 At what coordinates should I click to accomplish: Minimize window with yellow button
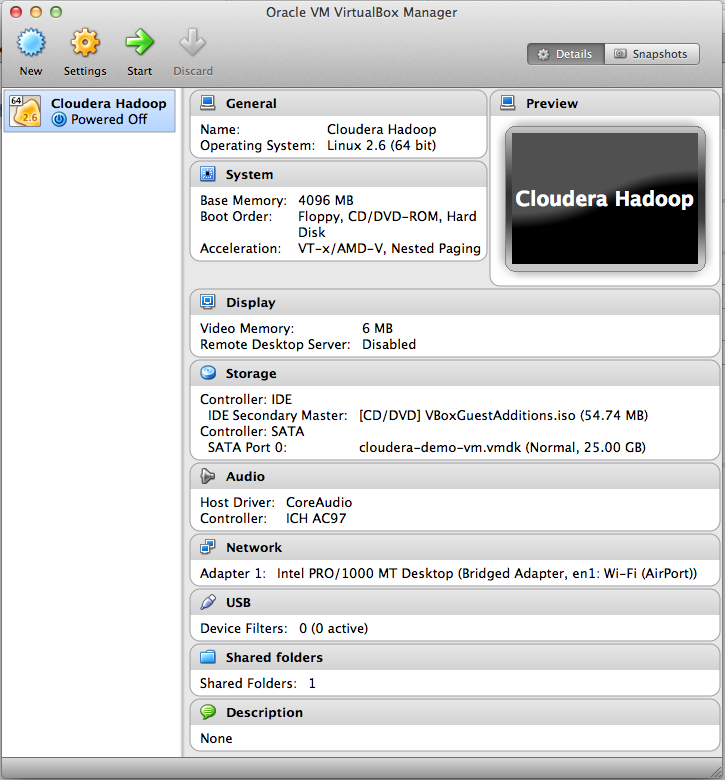36,12
